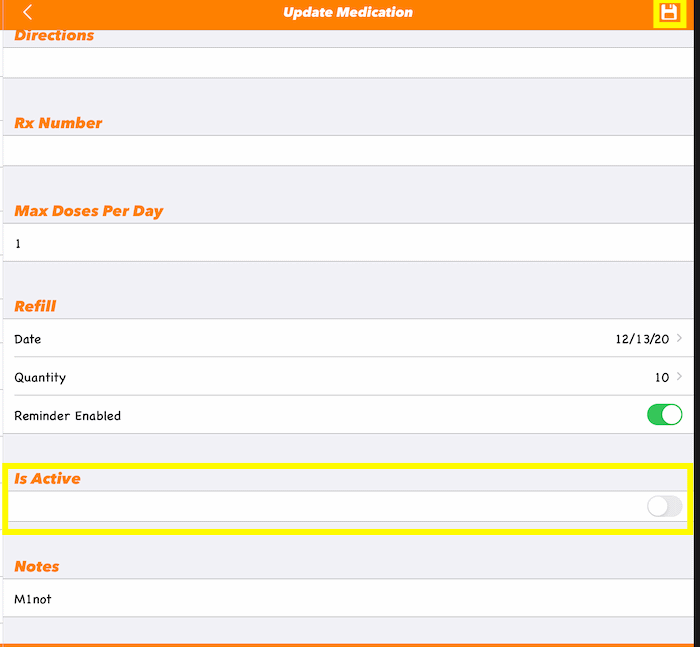Viewport: 700px width, 647px height.
Task: Open the refill Date picker chevron
Action: (x=679, y=338)
